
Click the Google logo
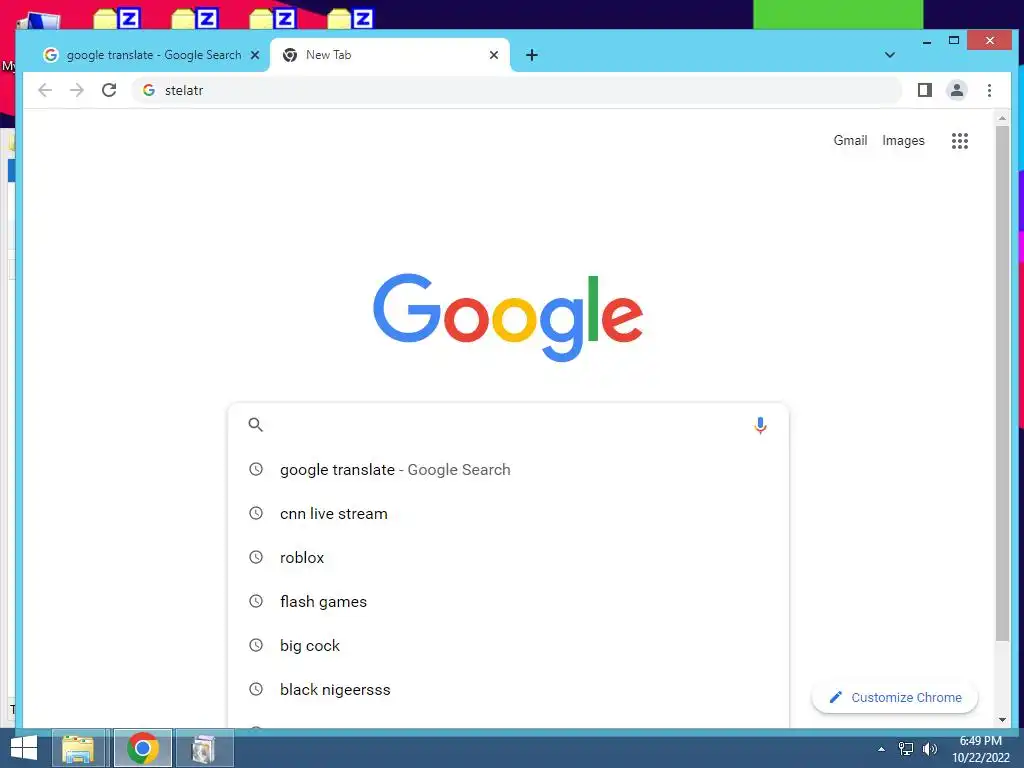click(x=508, y=317)
